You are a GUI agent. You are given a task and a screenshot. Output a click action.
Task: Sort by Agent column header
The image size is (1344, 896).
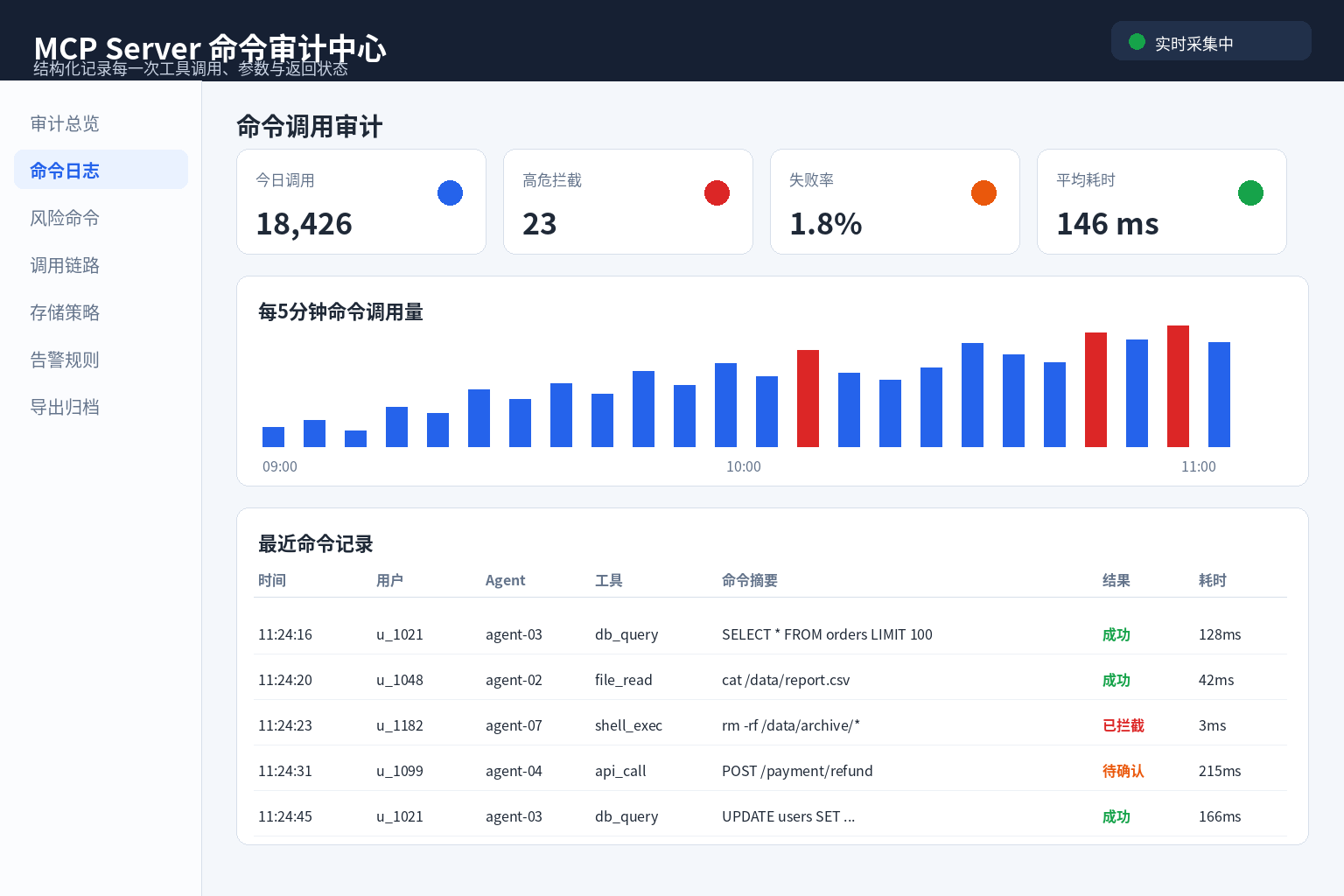[x=505, y=580]
